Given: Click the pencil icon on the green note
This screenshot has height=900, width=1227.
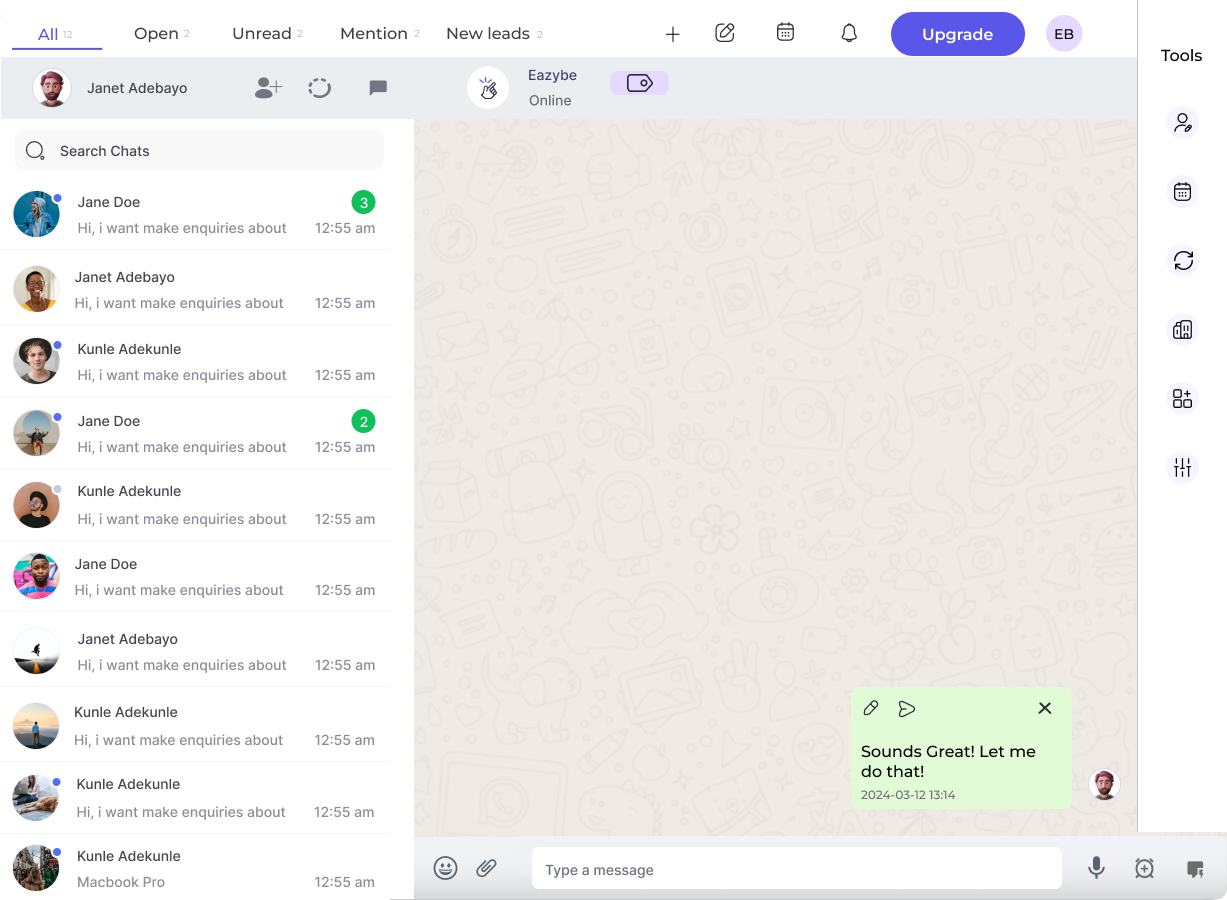Looking at the screenshot, I should coord(870,708).
